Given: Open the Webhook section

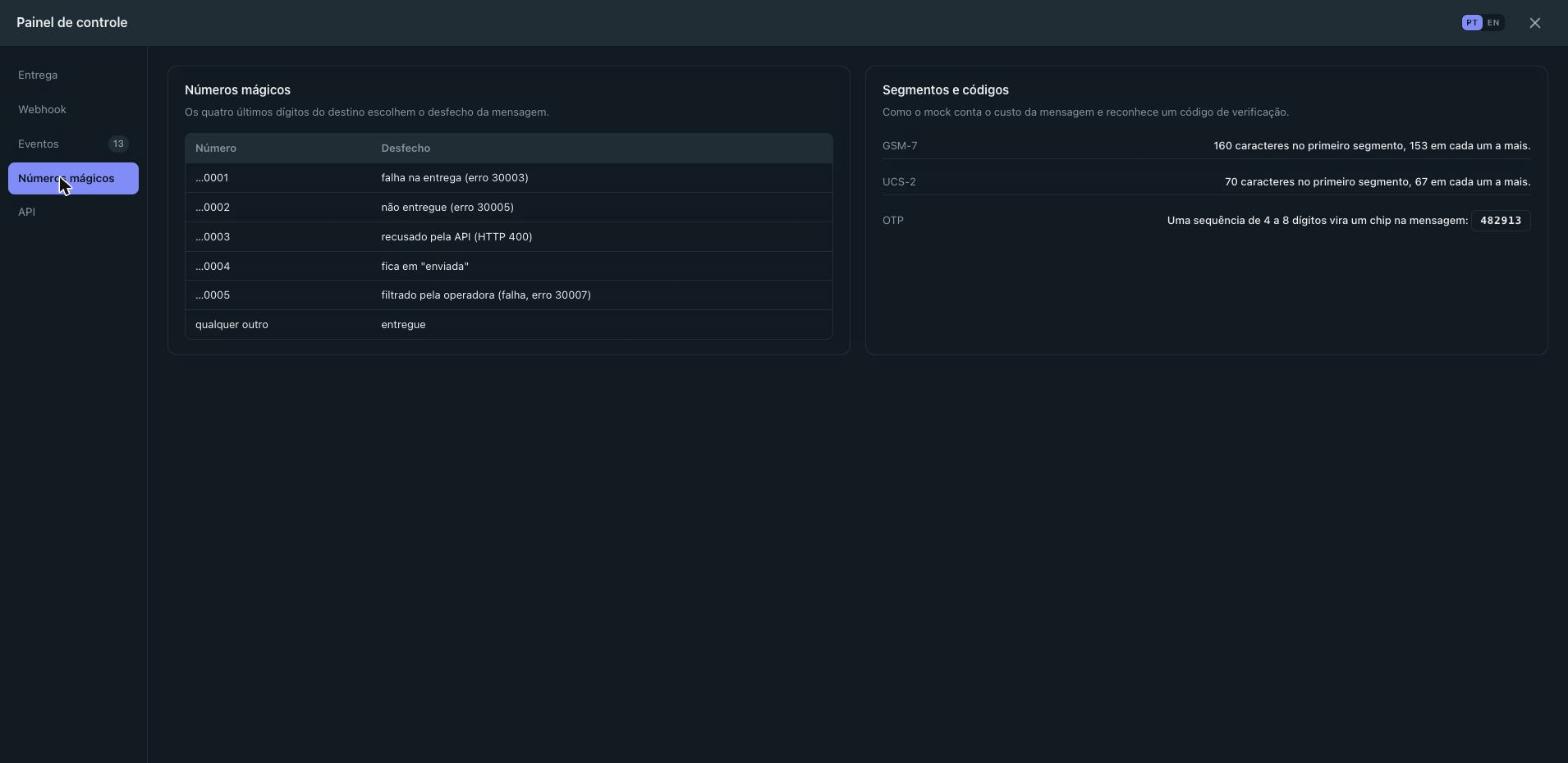Looking at the screenshot, I should (x=73, y=109).
